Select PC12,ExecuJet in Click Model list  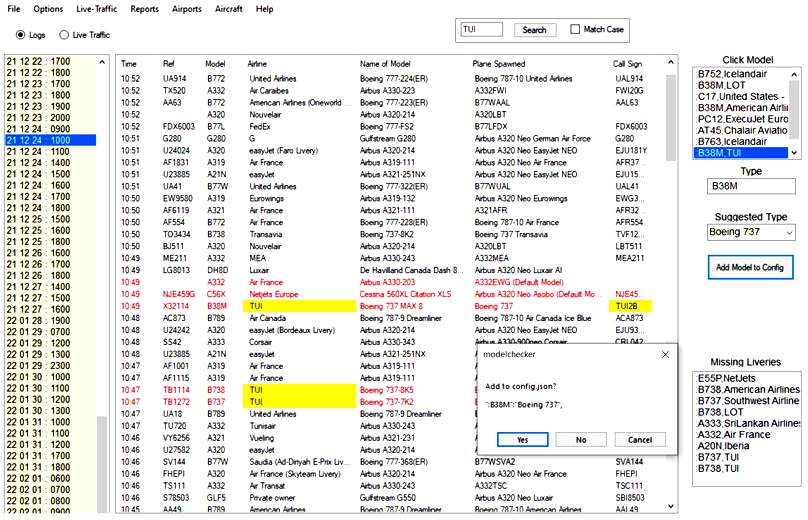pos(741,119)
